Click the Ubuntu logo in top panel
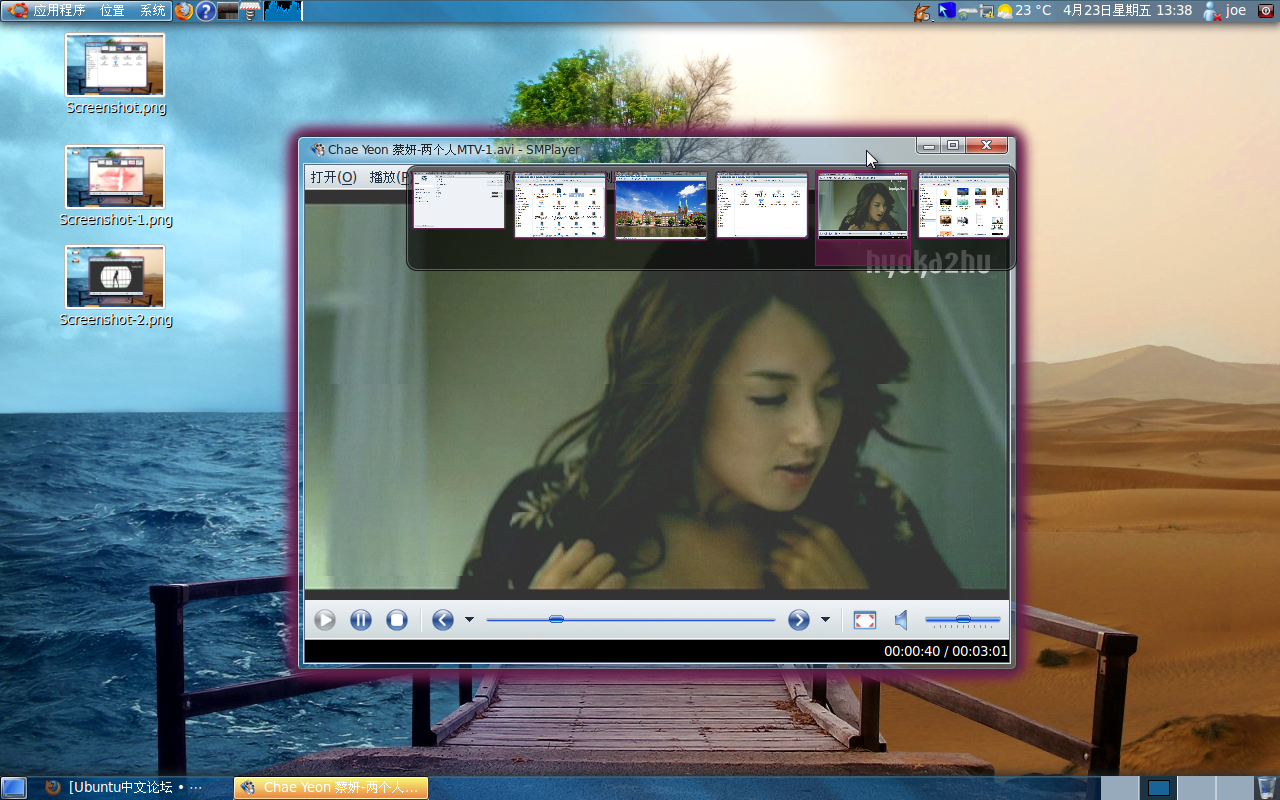The width and height of the screenshot is (1280, 800). pyautogui.click(x=18, y=10)
